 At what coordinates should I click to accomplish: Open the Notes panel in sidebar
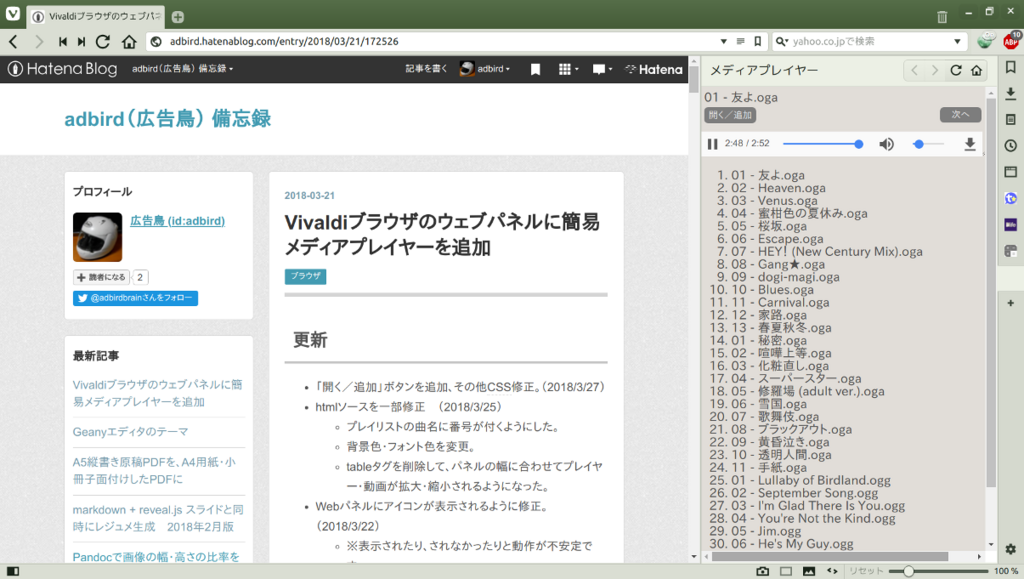(1010, 119)
